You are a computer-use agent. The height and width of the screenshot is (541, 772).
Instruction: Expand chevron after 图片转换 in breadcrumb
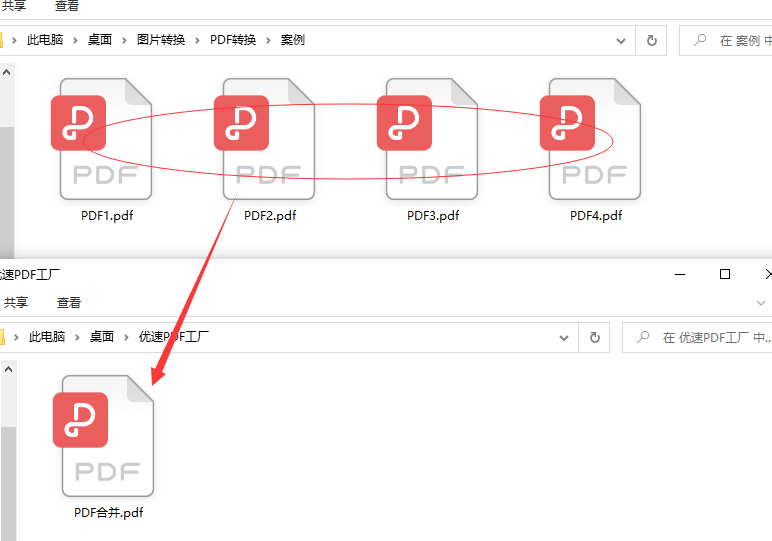(x=197, y=40)
